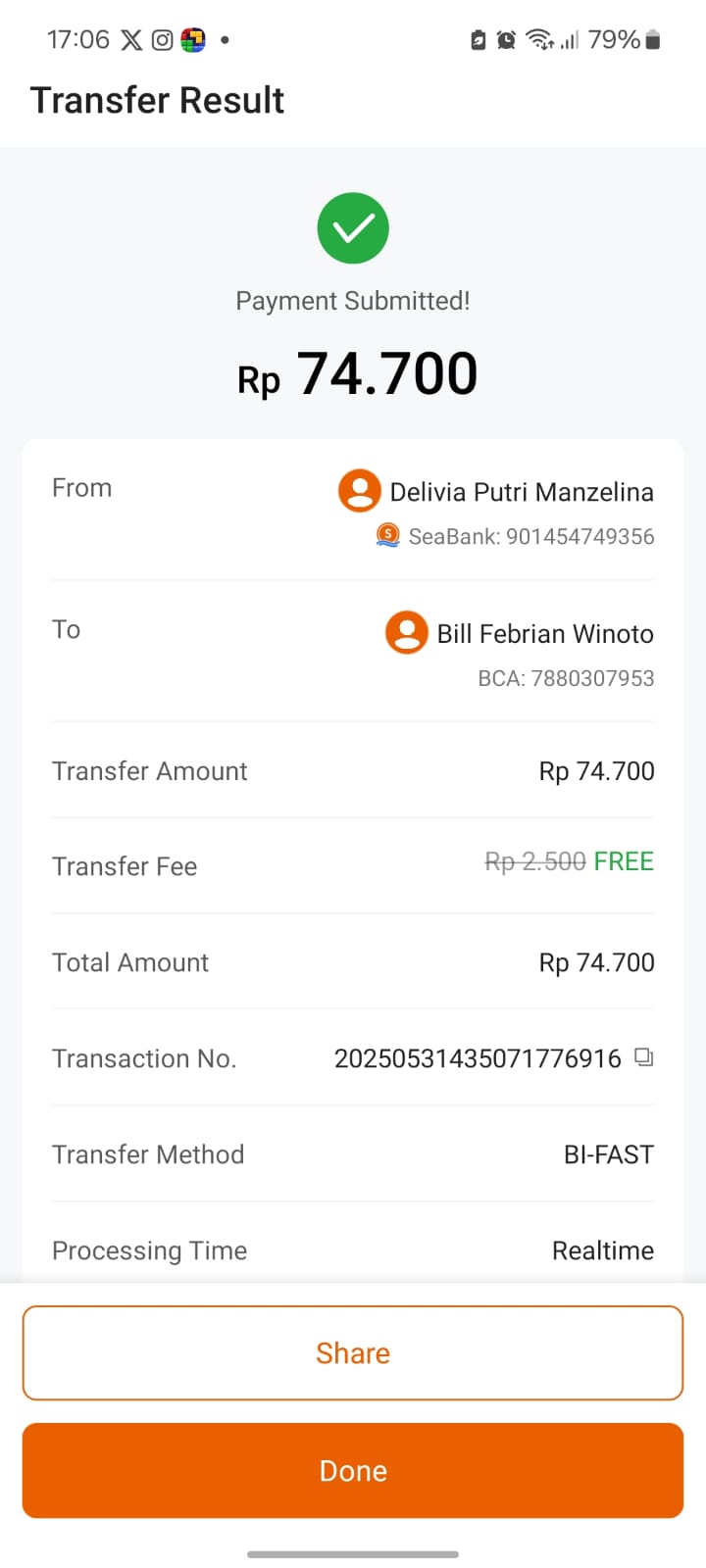Tap recipient name Bill Febrian Winoto

point(545,634)
